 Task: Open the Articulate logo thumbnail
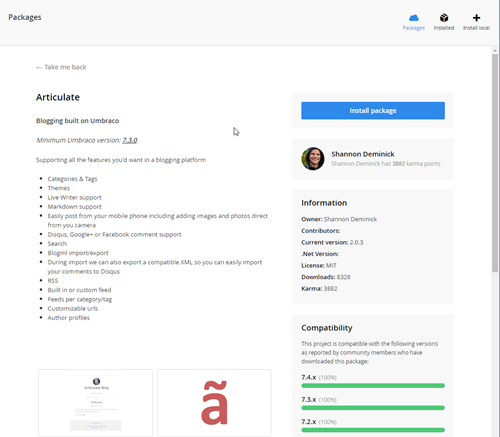214,403
